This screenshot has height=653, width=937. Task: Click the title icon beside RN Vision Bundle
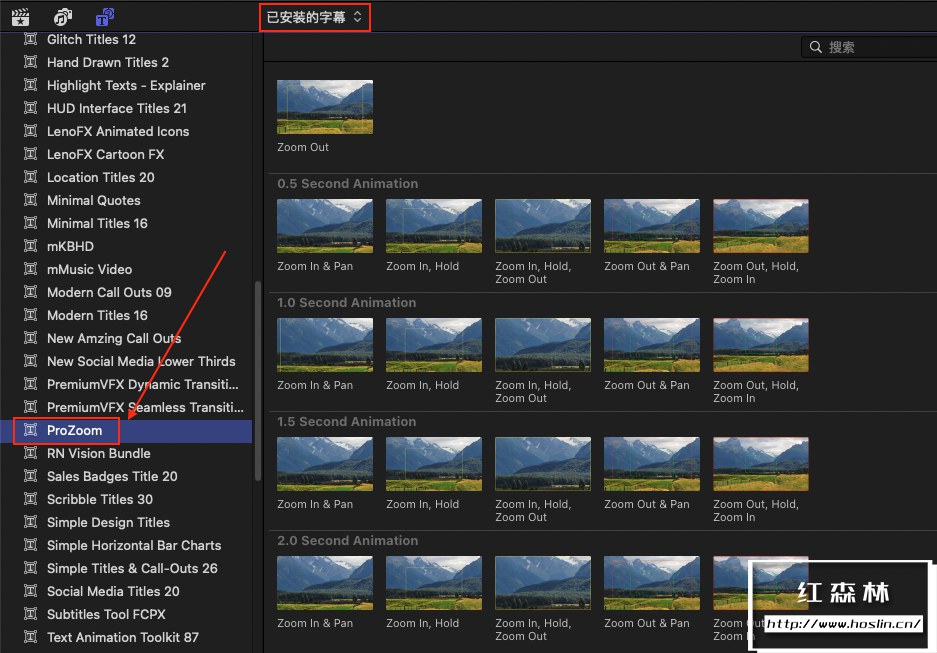tap(30, 453)
